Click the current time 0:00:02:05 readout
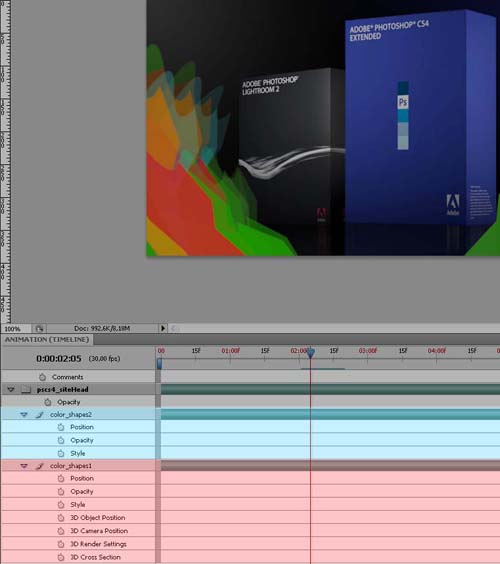The height and width of the screenshot is (564, 500). coord(59,359)
